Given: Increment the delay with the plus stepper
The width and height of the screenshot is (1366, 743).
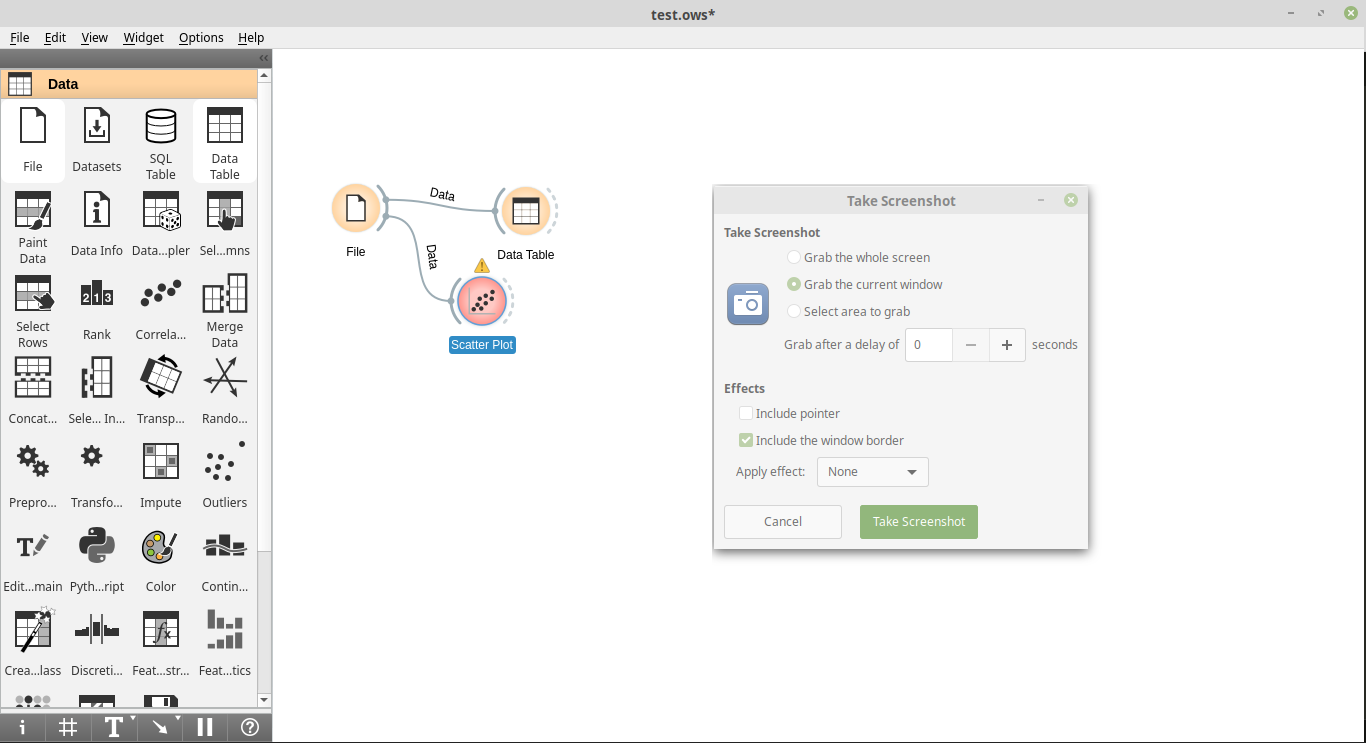Looking at the screenshot, I should coord(1006,344).
